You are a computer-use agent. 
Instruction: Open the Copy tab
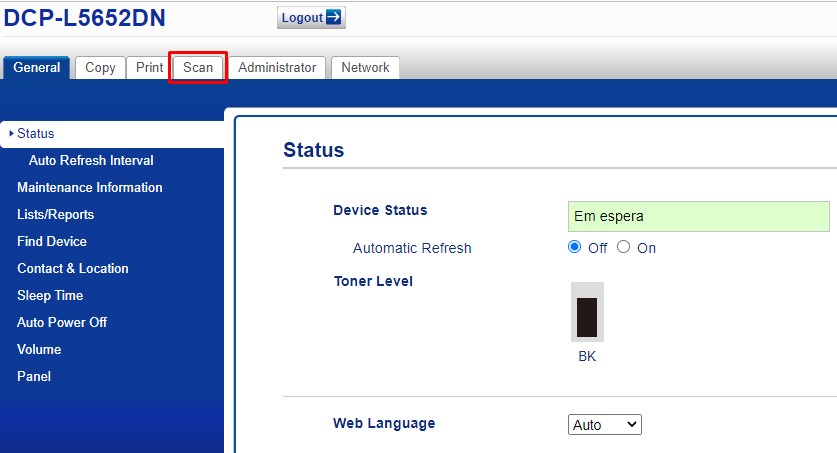point(100,68)
